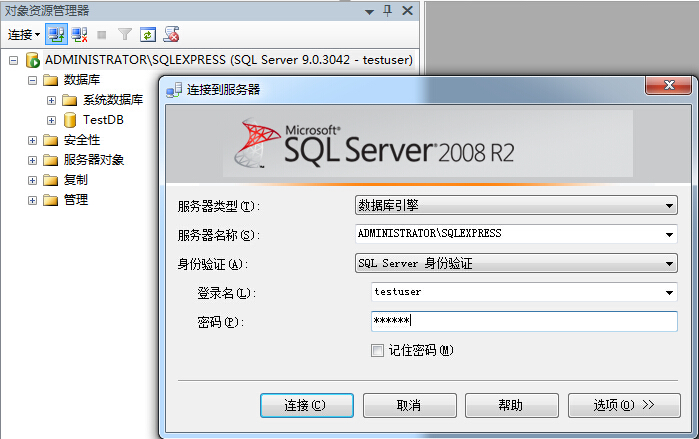Open the 连接 dropdown in Object Explorer toolbar

(x=24, y=34)
